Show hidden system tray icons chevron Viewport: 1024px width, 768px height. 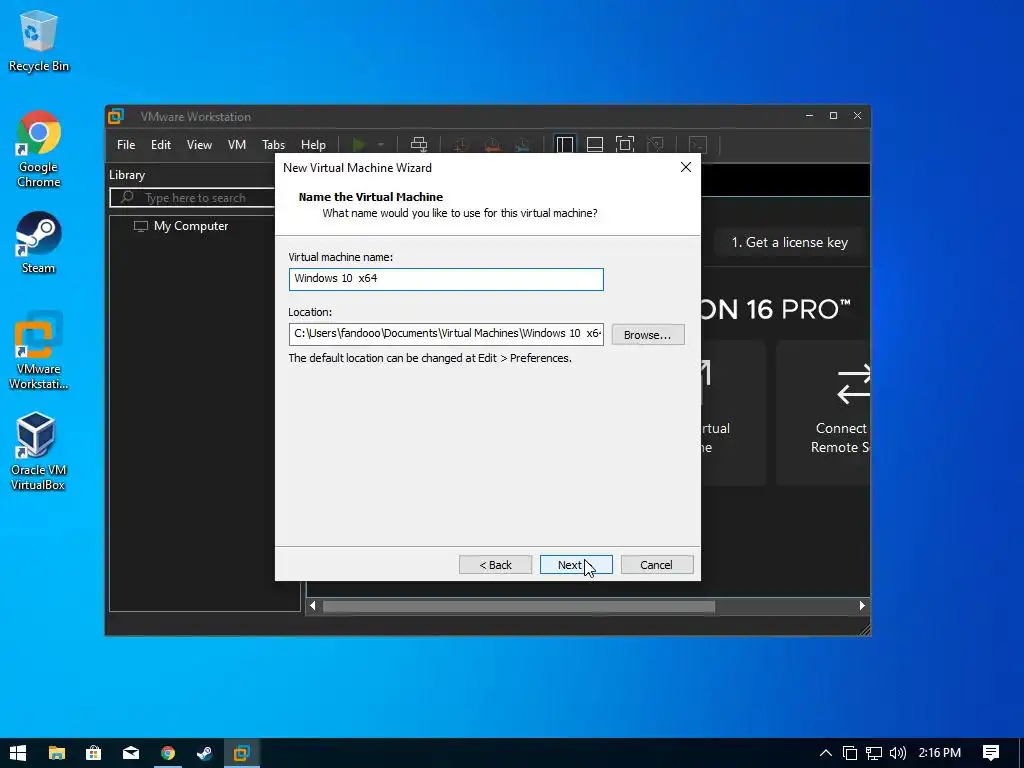point(825,753)
